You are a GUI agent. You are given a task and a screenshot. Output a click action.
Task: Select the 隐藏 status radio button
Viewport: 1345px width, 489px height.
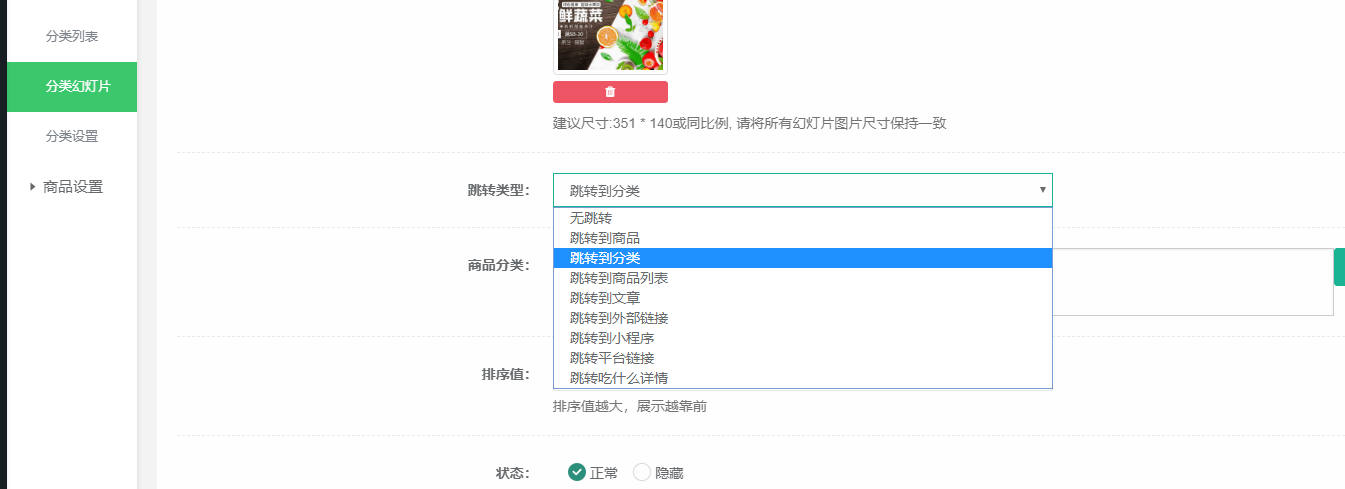pyautogui.click(x=642, y=473)
